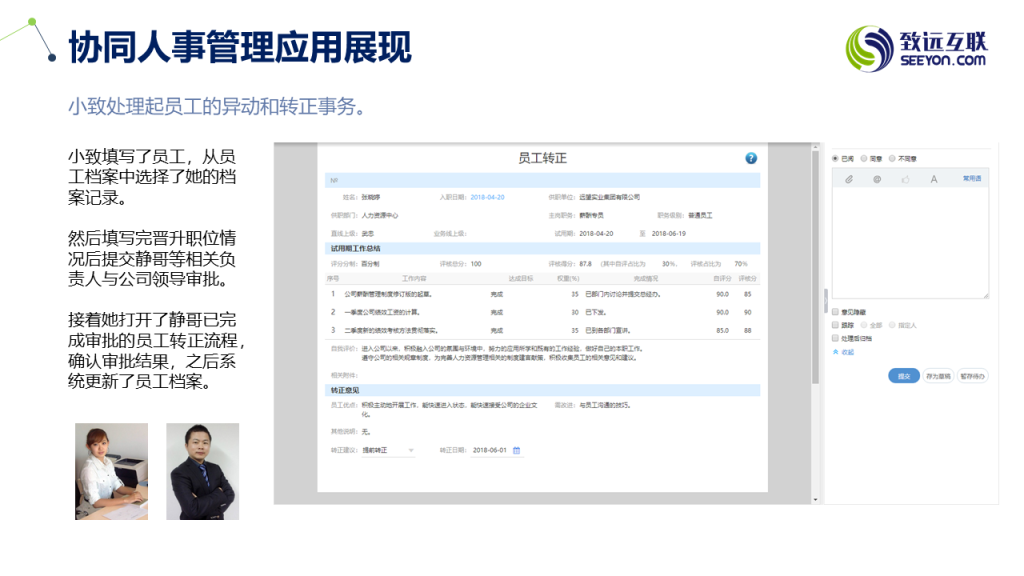Select the 同意 radio option
This screenshot has width=1024, height=576.
coord(864,158)
